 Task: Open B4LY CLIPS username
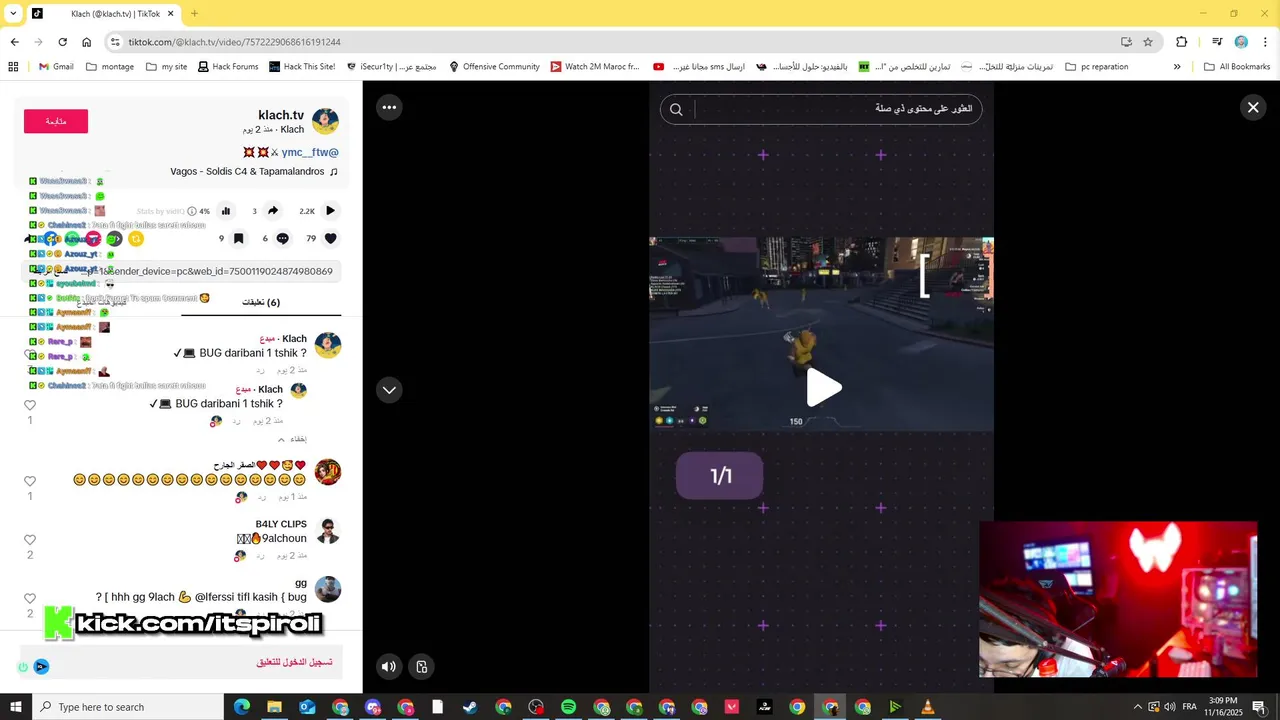tap(281, 524)
